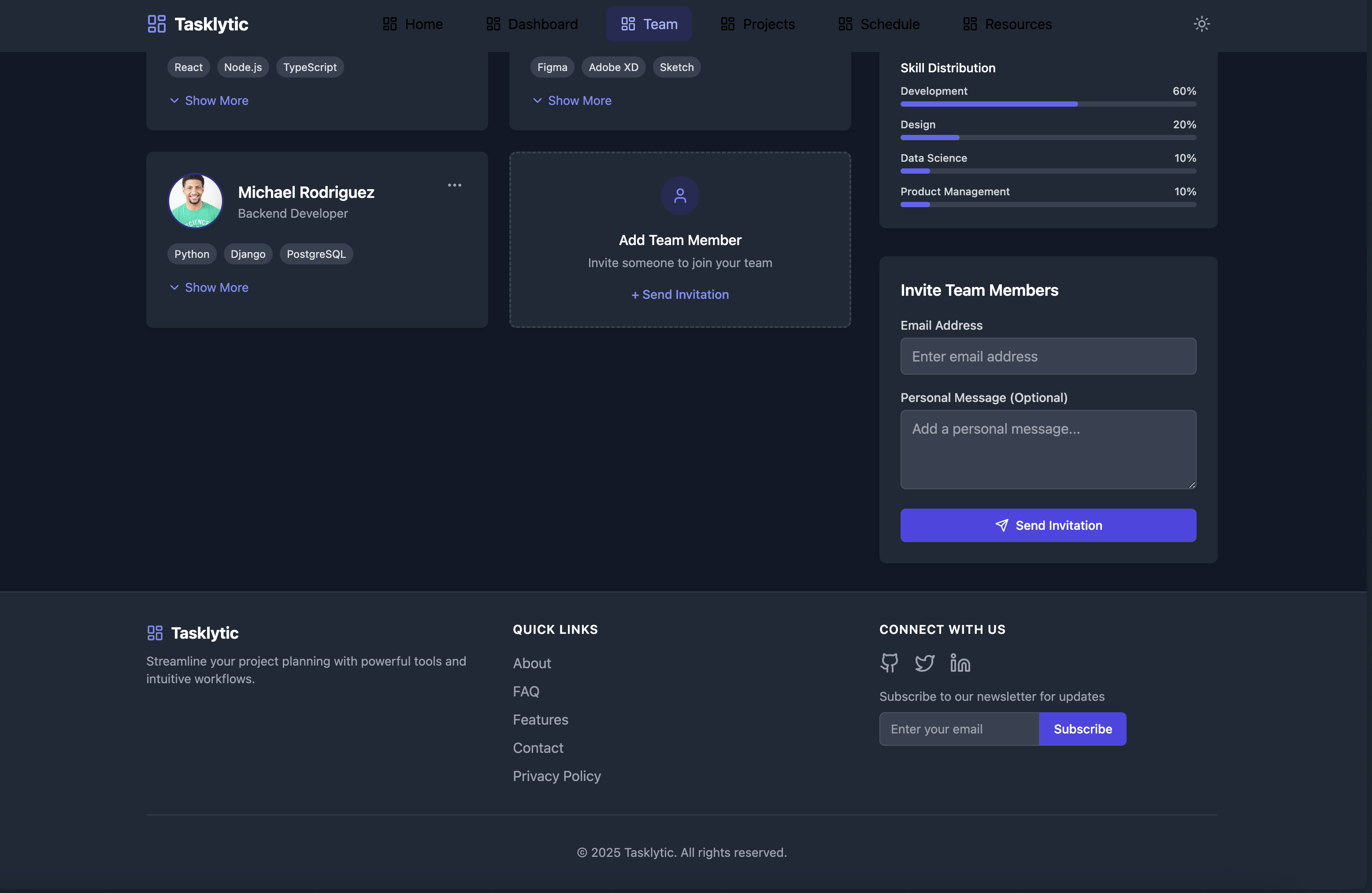
Task: Focus the Enter email address field
Action: tap(1047, 356)
